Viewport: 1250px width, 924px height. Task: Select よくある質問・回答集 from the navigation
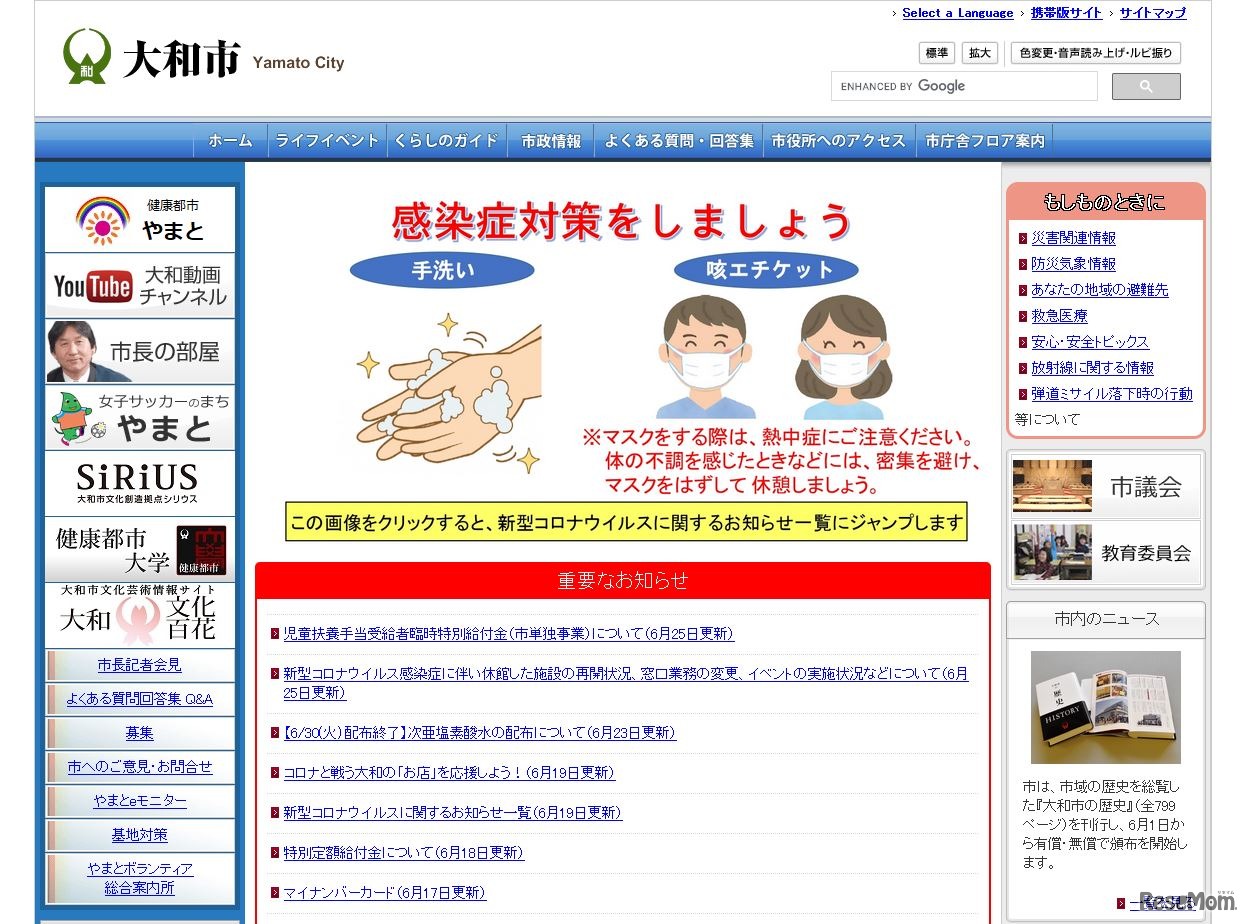tap(679, 140)
